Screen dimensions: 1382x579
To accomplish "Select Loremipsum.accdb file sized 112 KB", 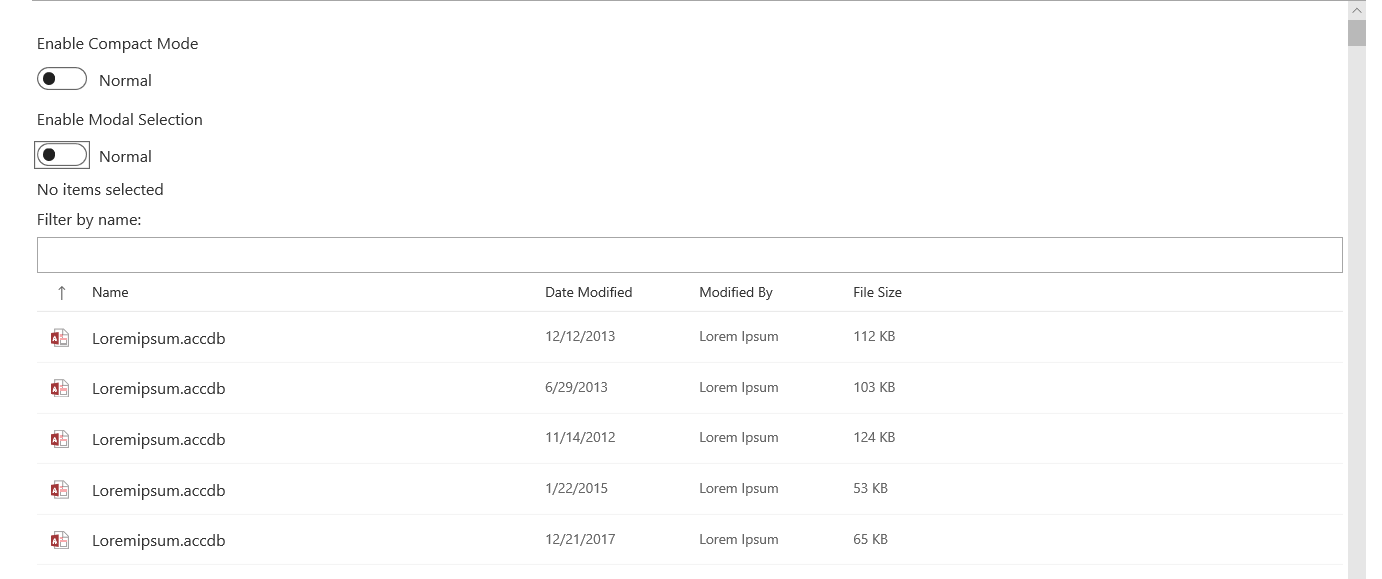I will click(x=158, y=338).
